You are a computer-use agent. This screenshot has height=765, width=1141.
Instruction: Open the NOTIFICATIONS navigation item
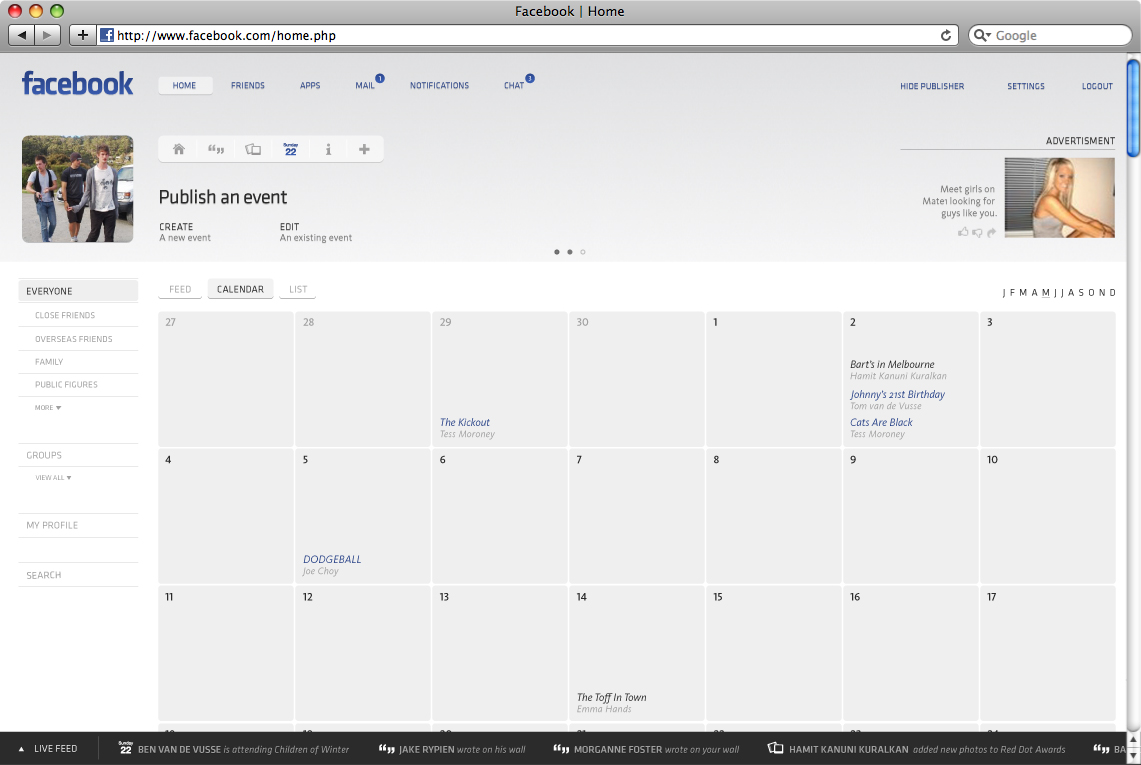440,85
